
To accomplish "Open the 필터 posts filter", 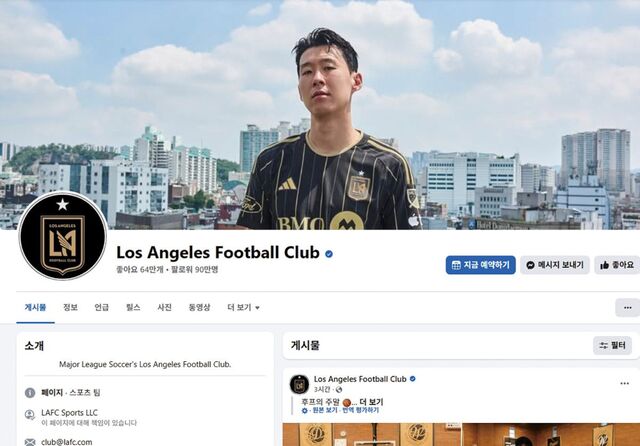I will (612, 346).
